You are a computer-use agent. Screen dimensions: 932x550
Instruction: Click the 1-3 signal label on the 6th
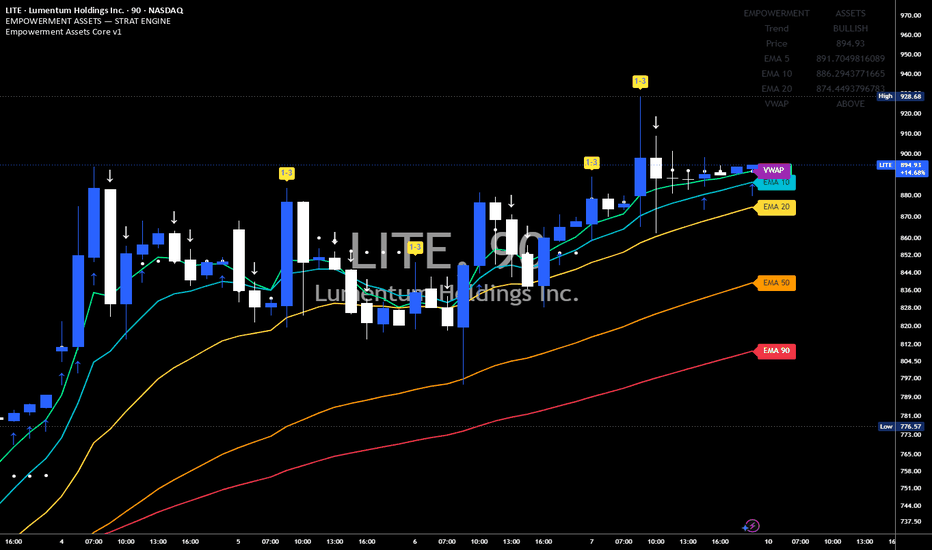click(415, 247)
